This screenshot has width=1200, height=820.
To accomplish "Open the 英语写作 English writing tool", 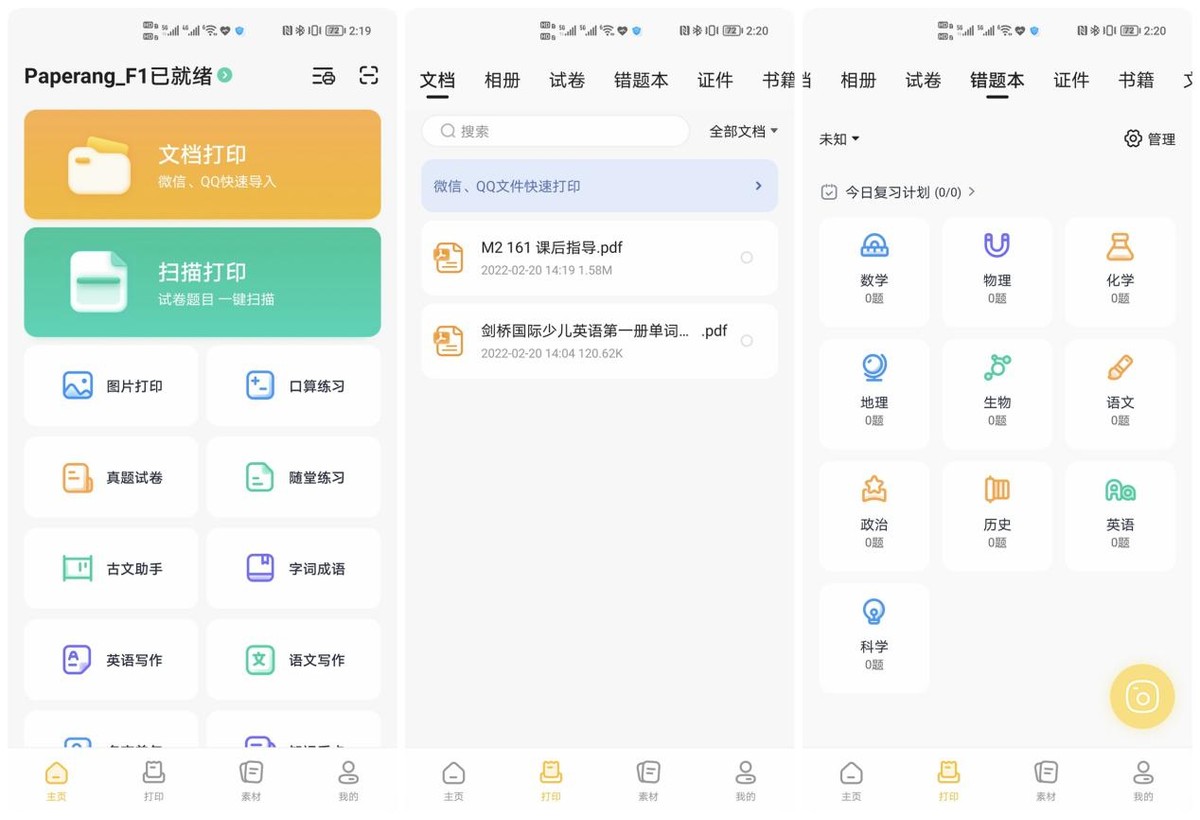I will tap(110, 658).
